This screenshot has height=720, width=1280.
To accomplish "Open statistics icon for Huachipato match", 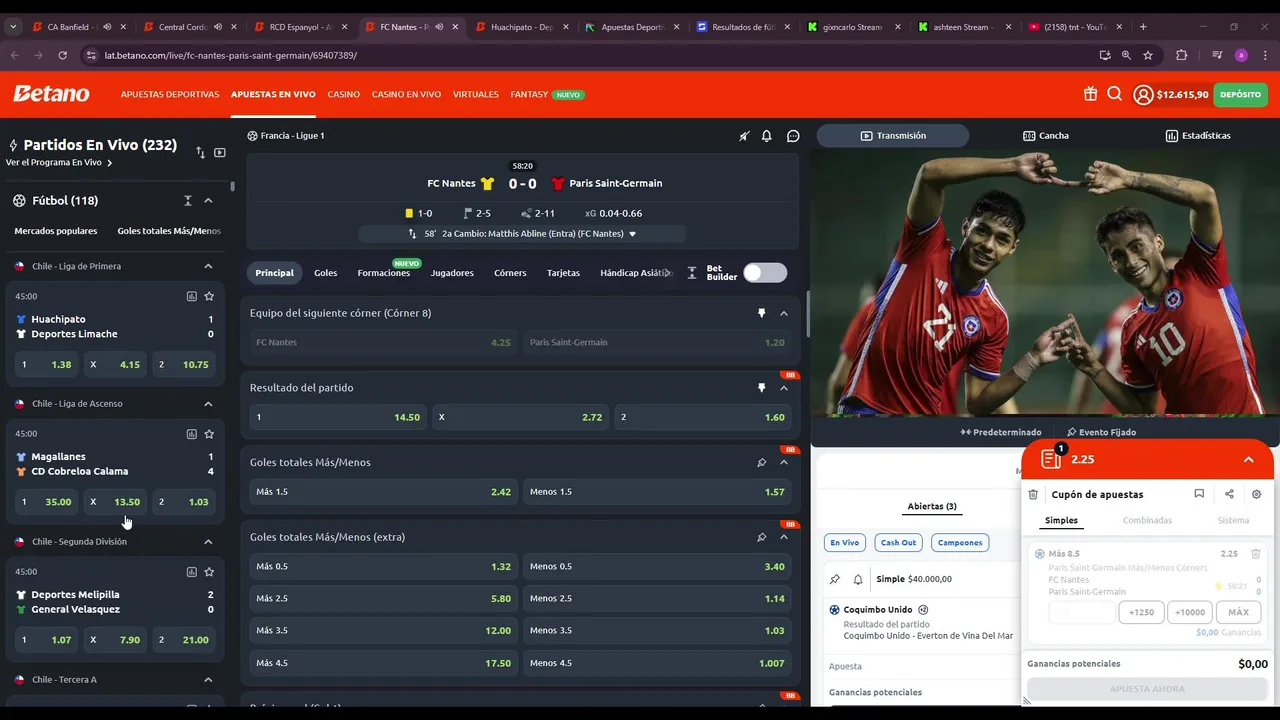I will 191,296.
